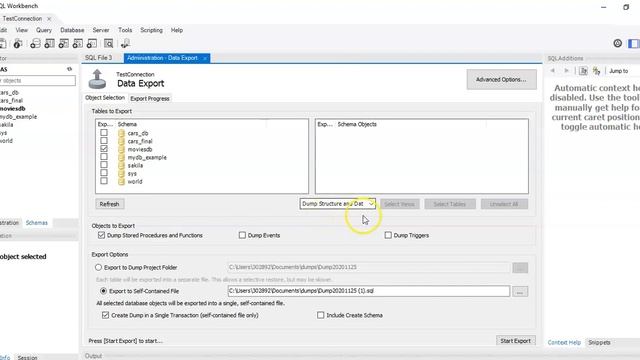Select Export to Dump Project Folder
The height and width of the screenshot is (360, 640).
coord(98,267)
